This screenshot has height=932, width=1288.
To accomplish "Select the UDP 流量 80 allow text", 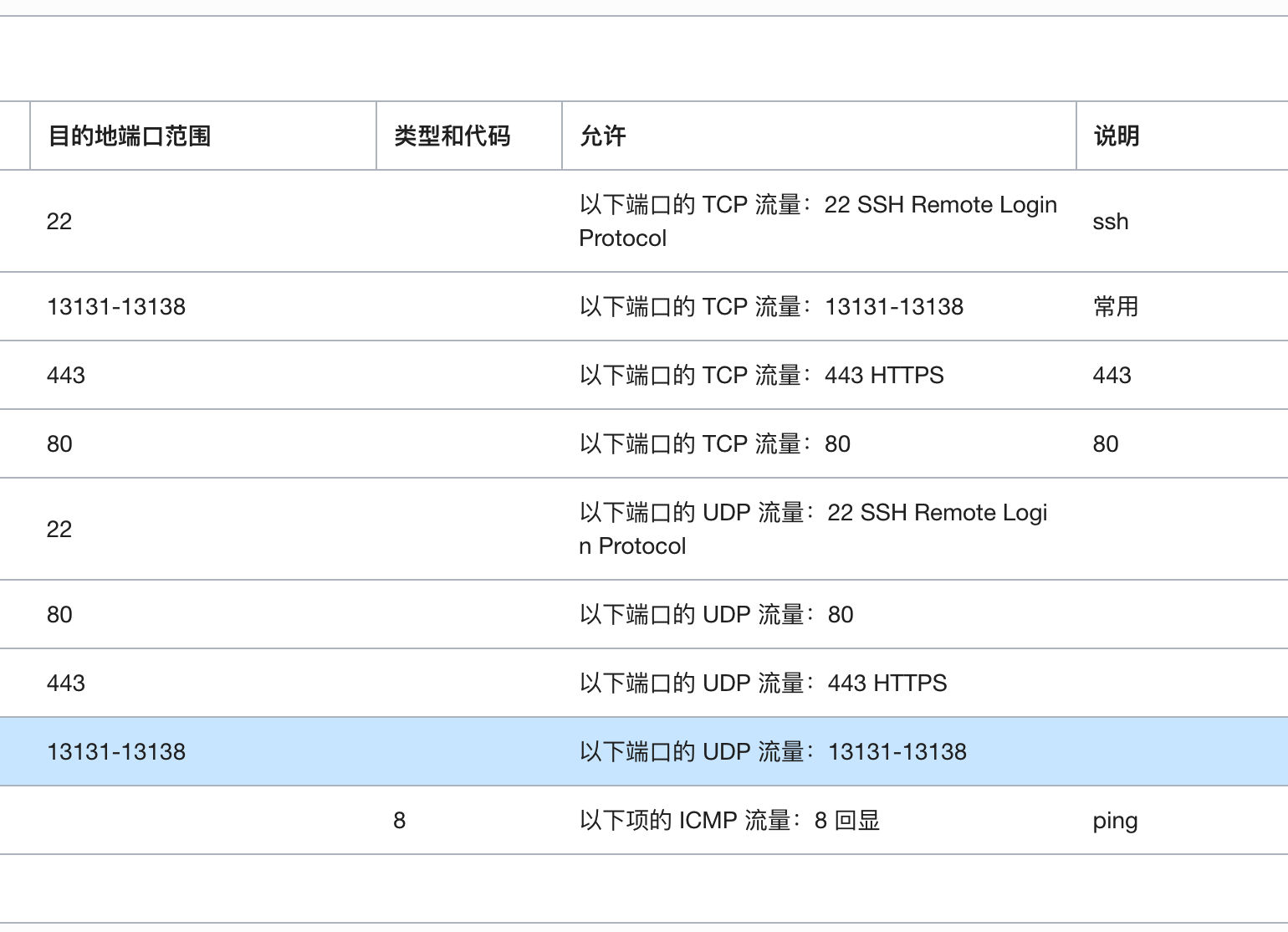I will [716, 615].
